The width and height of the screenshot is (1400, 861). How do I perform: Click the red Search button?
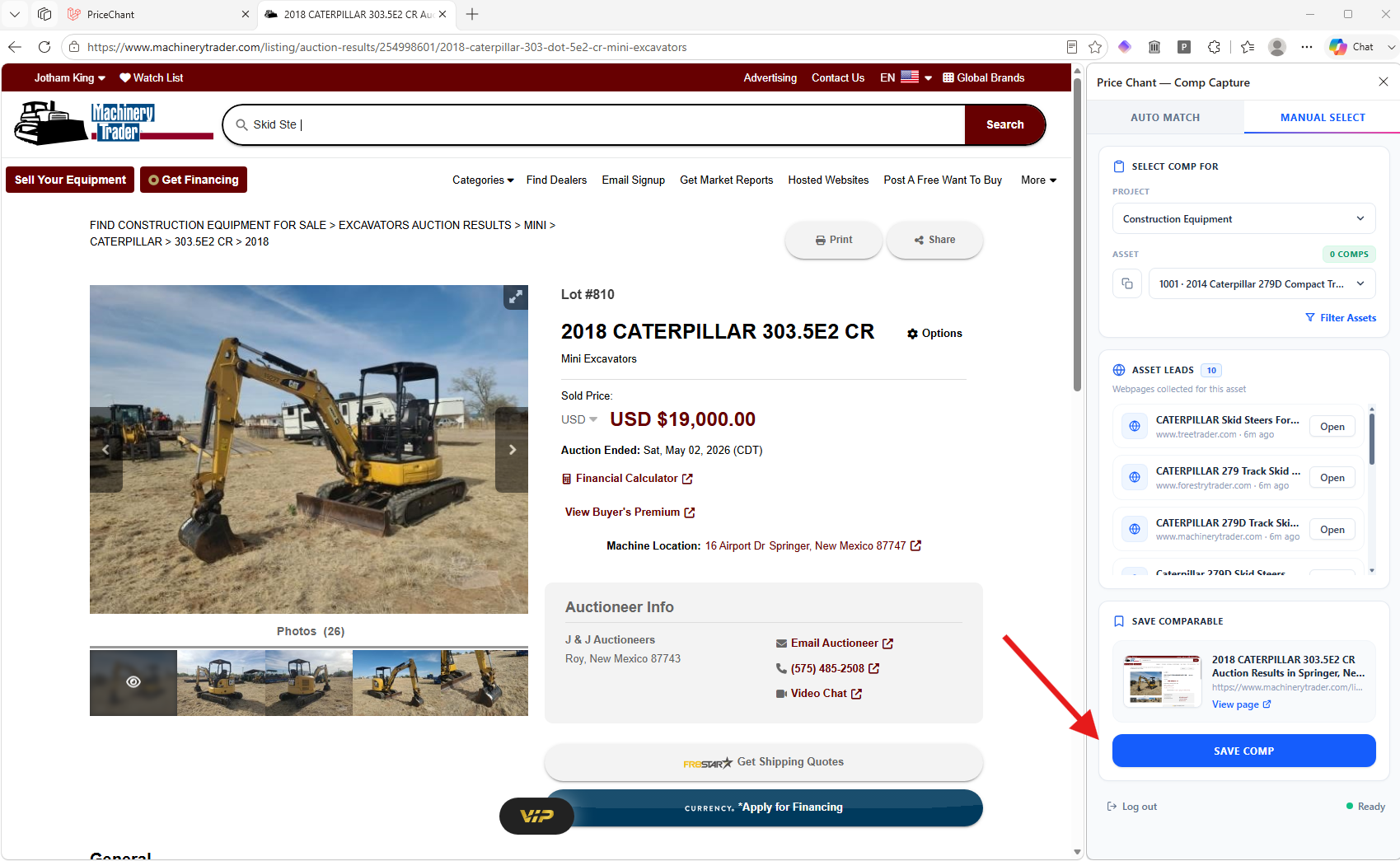click(x=1004, y=124)
